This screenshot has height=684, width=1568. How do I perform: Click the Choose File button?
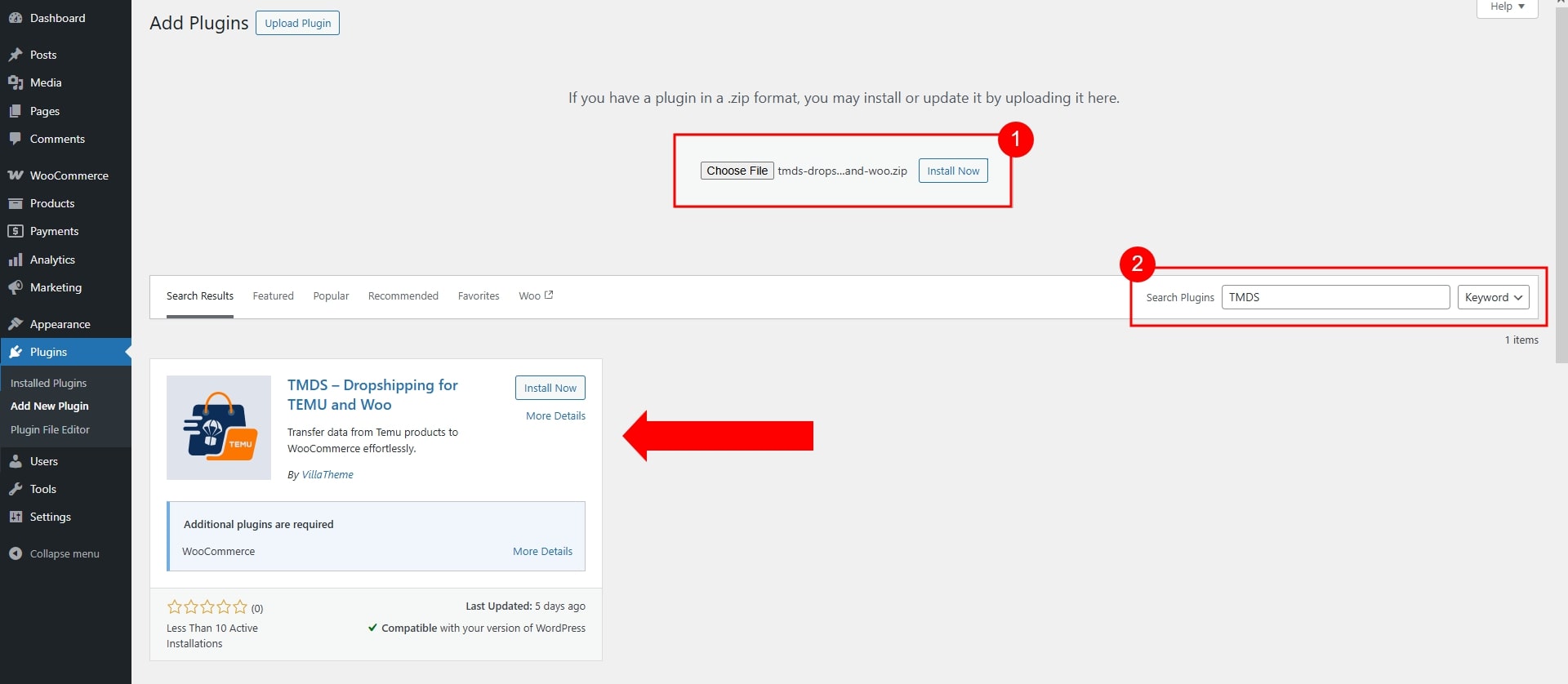click(737, 171)
